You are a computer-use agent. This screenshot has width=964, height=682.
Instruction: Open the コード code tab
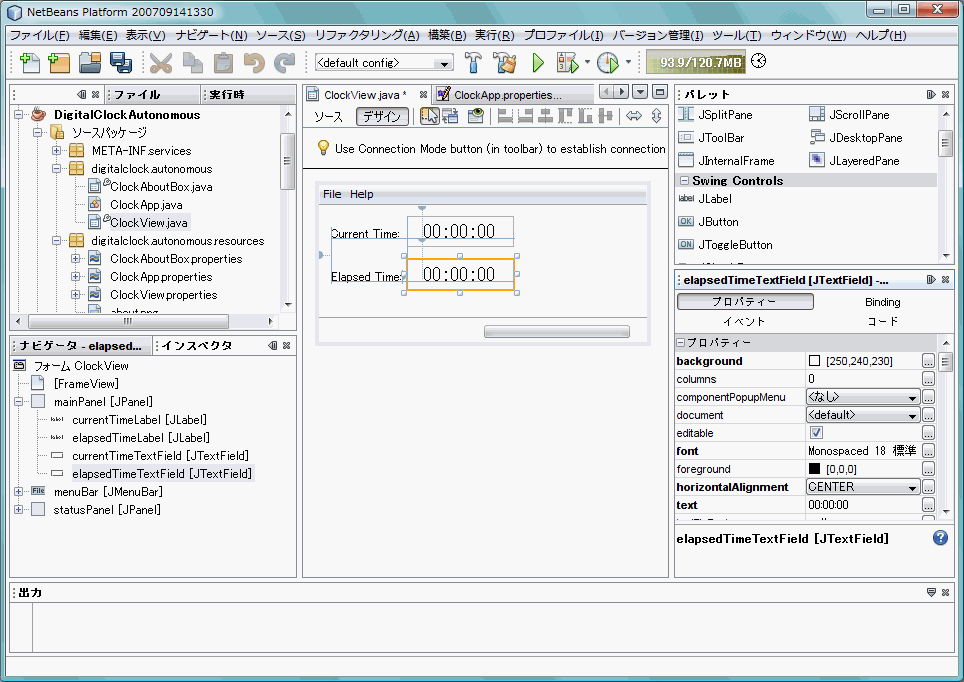(x=882, y=321)
